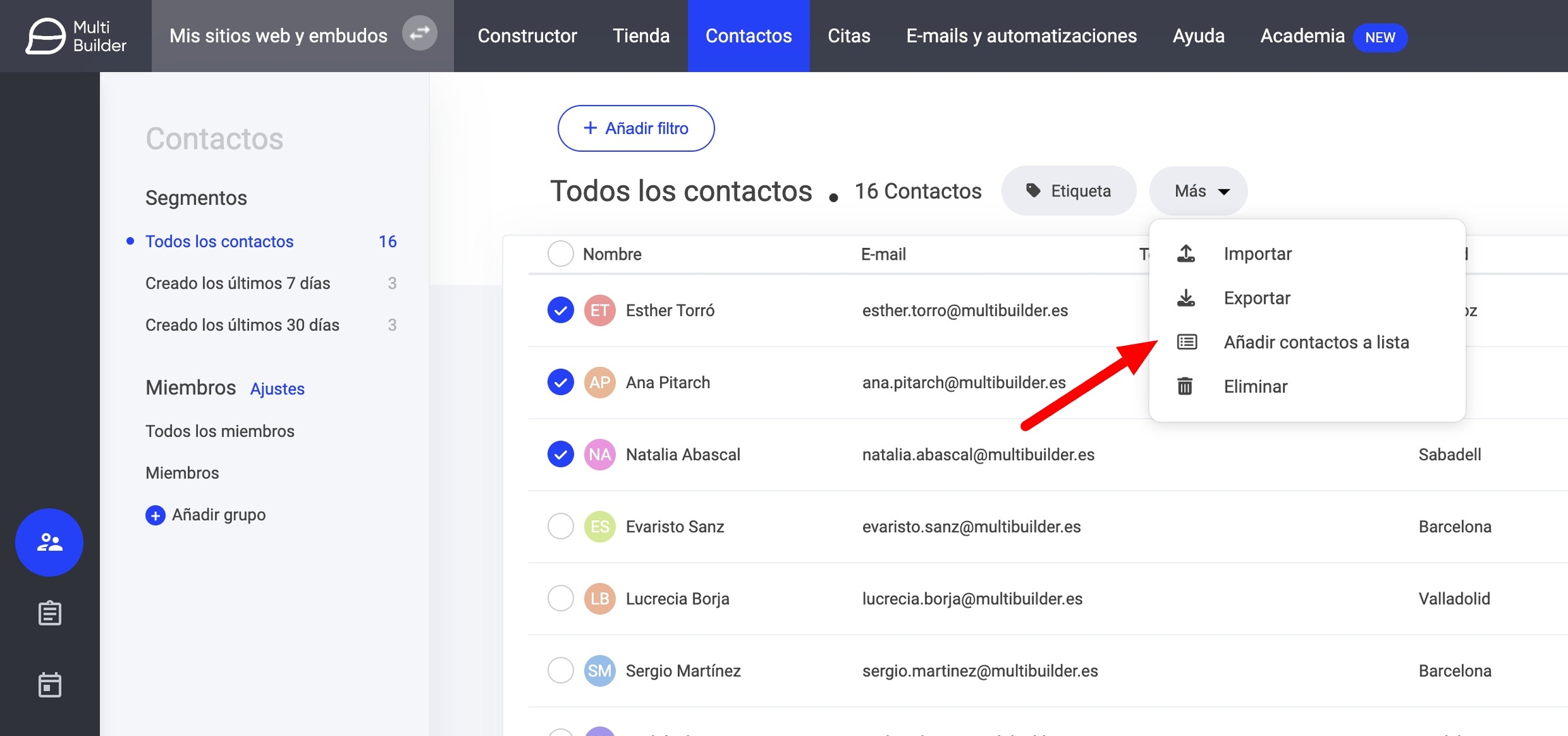Viewport: 1568px width, 736px height.
Task: Click the Importar upload icon
Action: click(1186, 253)
